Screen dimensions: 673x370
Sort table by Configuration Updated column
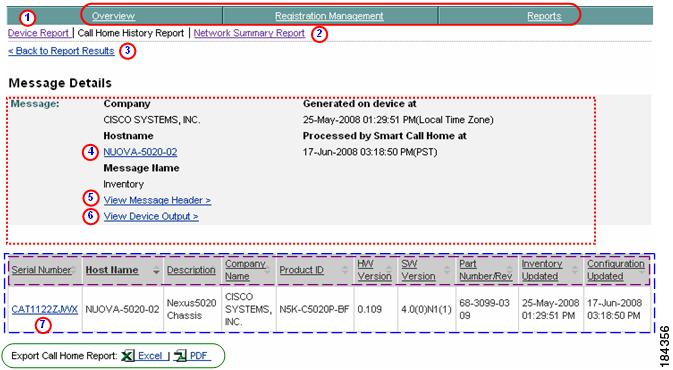point(616,270)
